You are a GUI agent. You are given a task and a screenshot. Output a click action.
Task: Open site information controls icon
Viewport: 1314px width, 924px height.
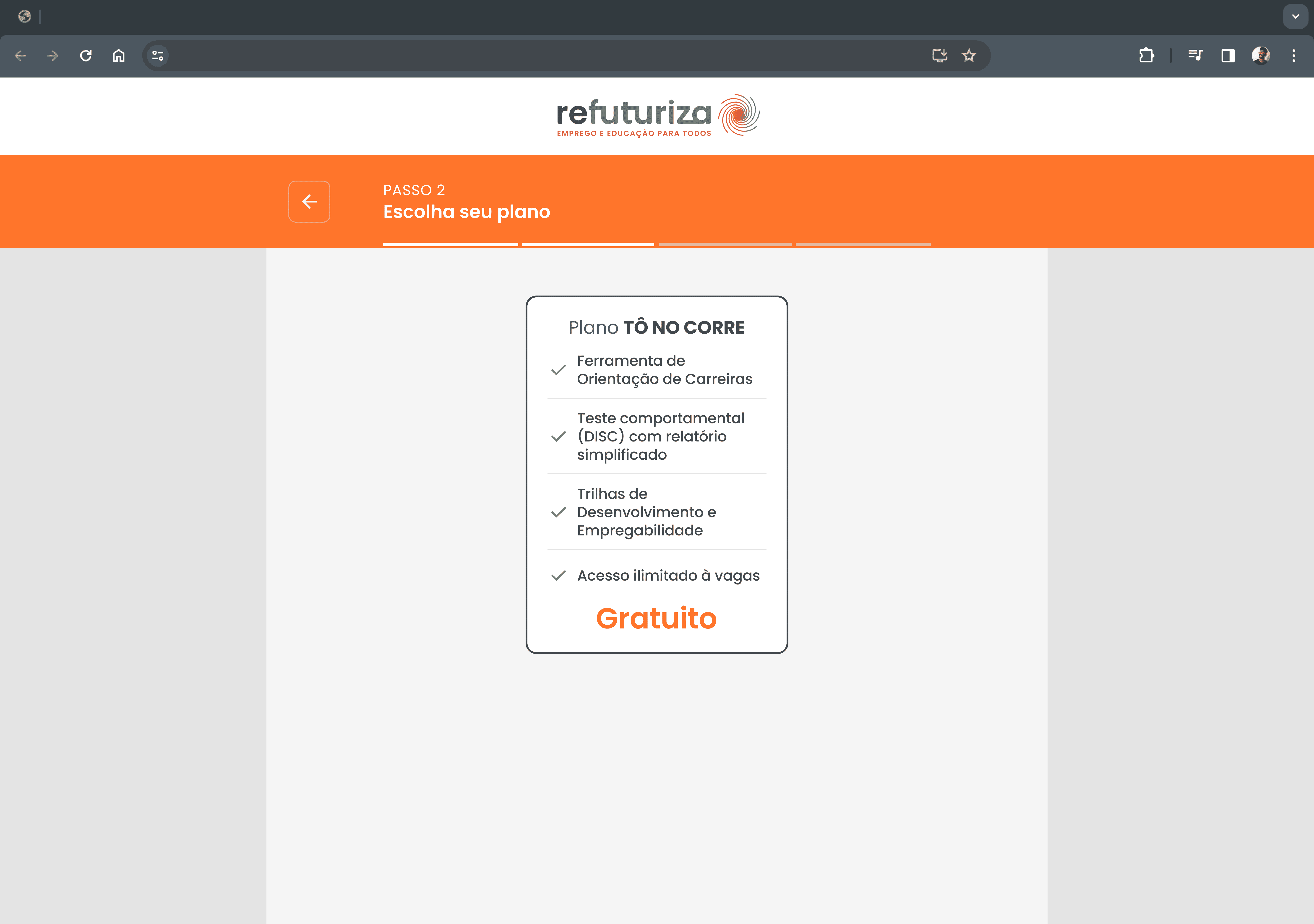pos(158,55)
